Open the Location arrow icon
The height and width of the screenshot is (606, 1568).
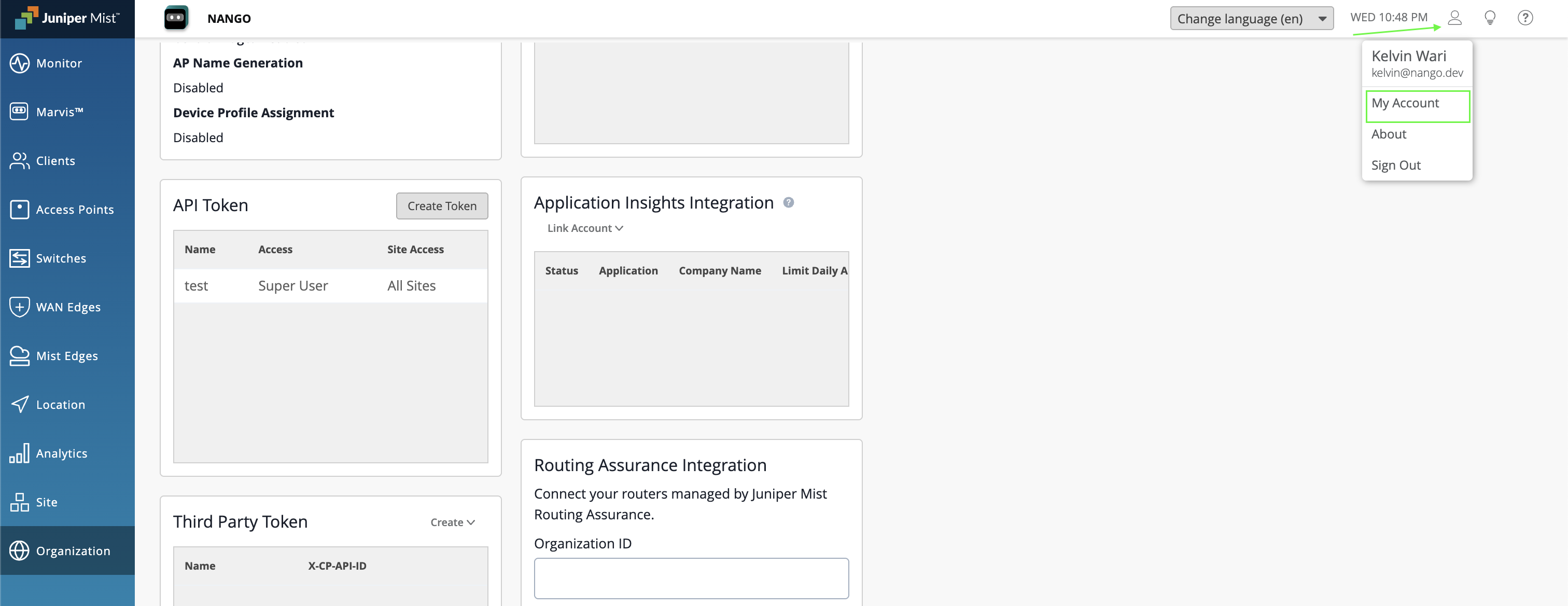20,404
